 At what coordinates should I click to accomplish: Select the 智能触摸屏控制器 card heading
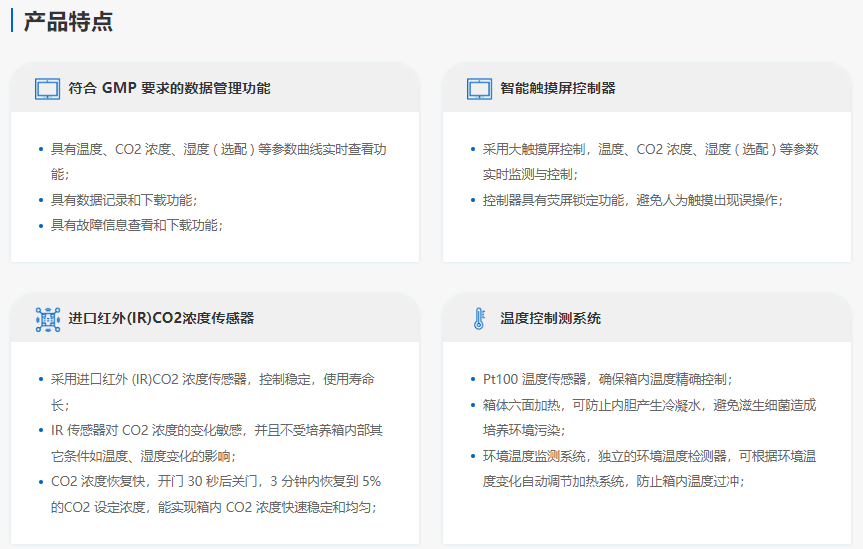[557, 88]
